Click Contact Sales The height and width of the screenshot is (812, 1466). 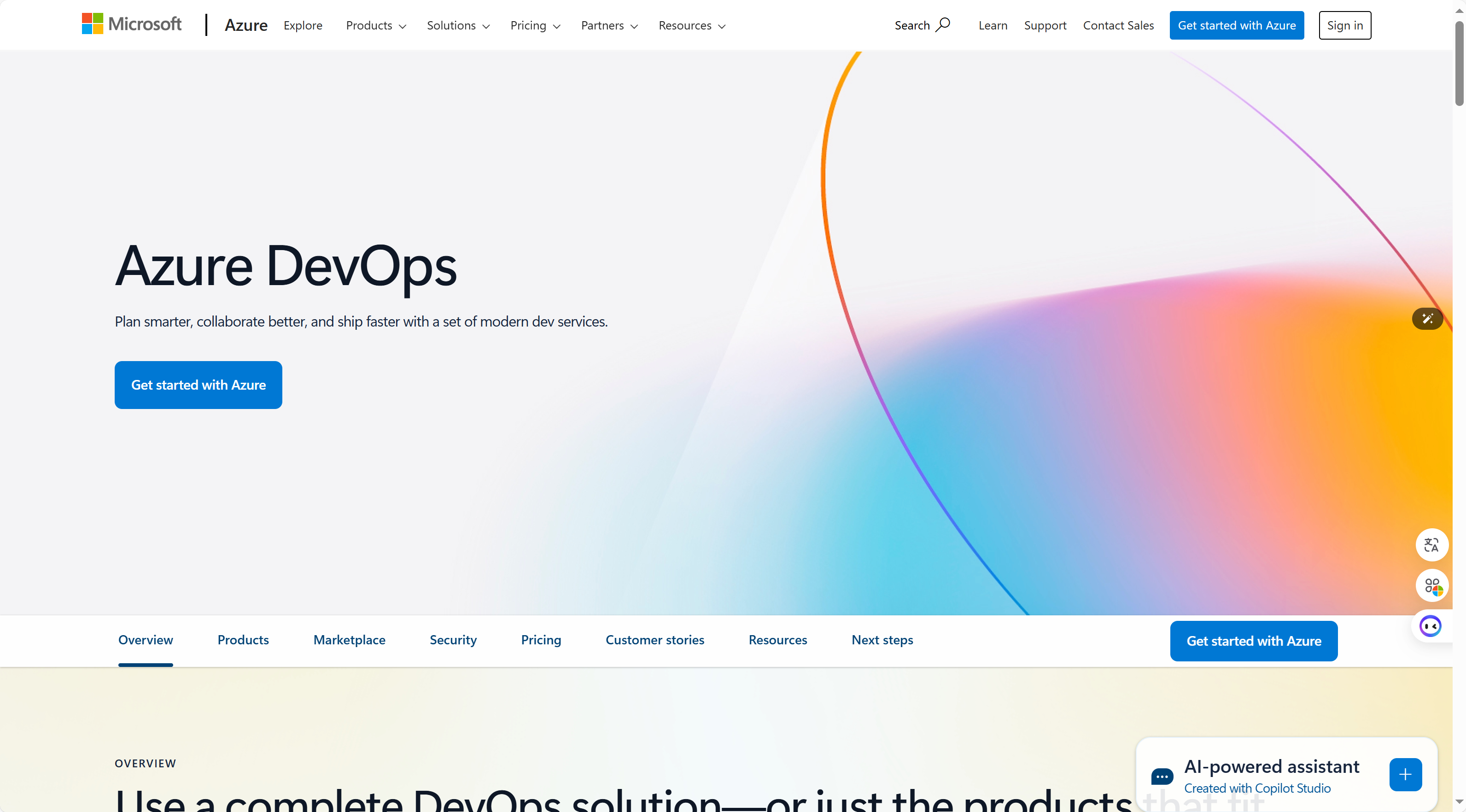(1118, 26)
